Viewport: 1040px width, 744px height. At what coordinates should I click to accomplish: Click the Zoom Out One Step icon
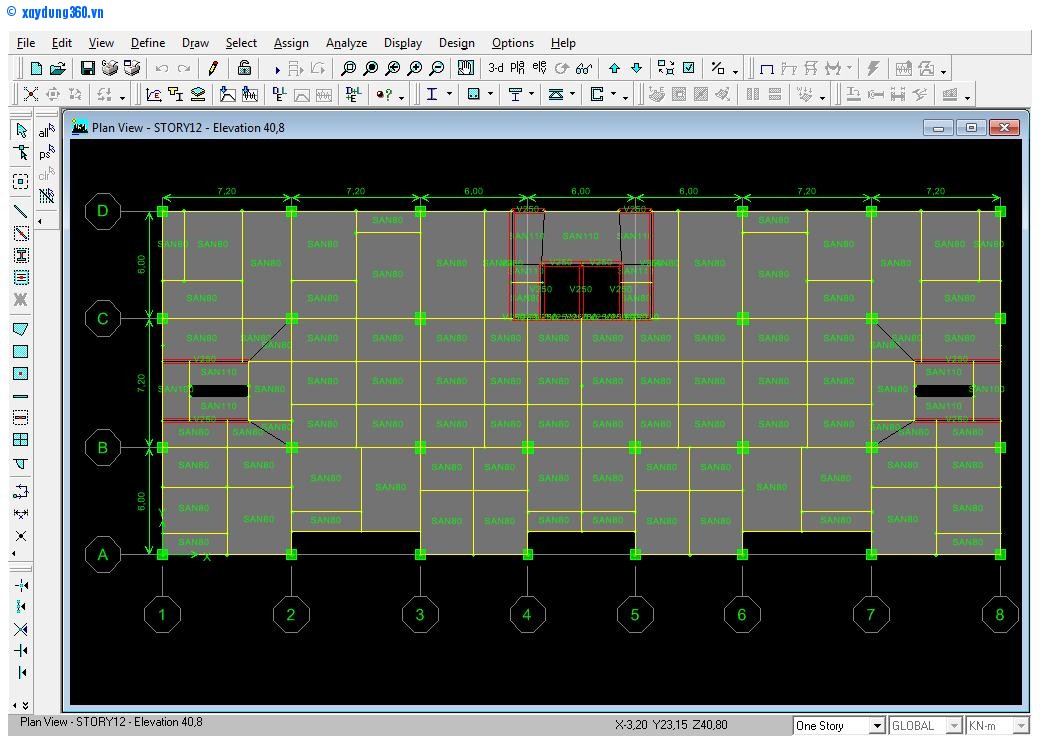click(x=436, y=68)
